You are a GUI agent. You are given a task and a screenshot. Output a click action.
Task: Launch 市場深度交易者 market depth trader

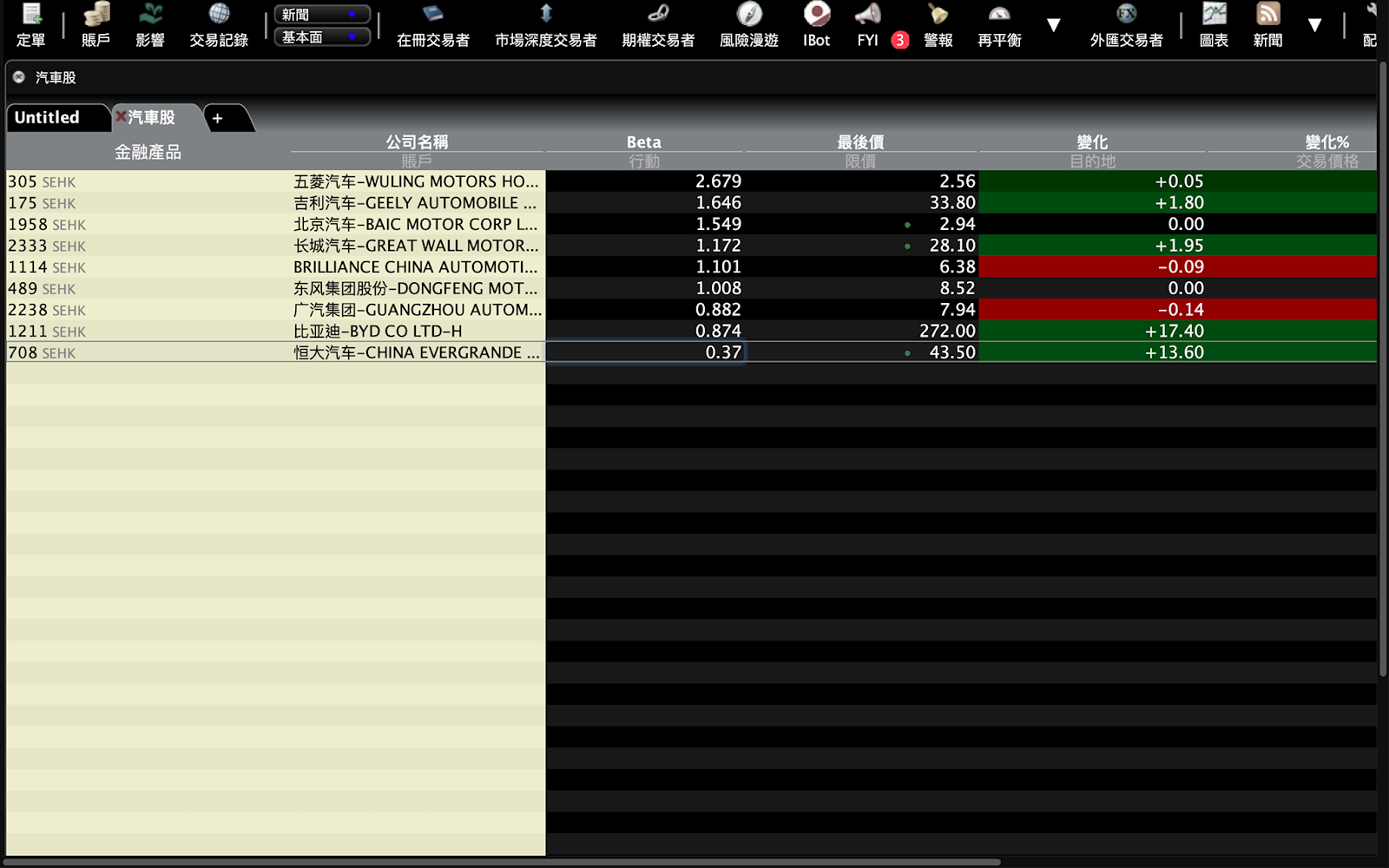coord(546,24)
